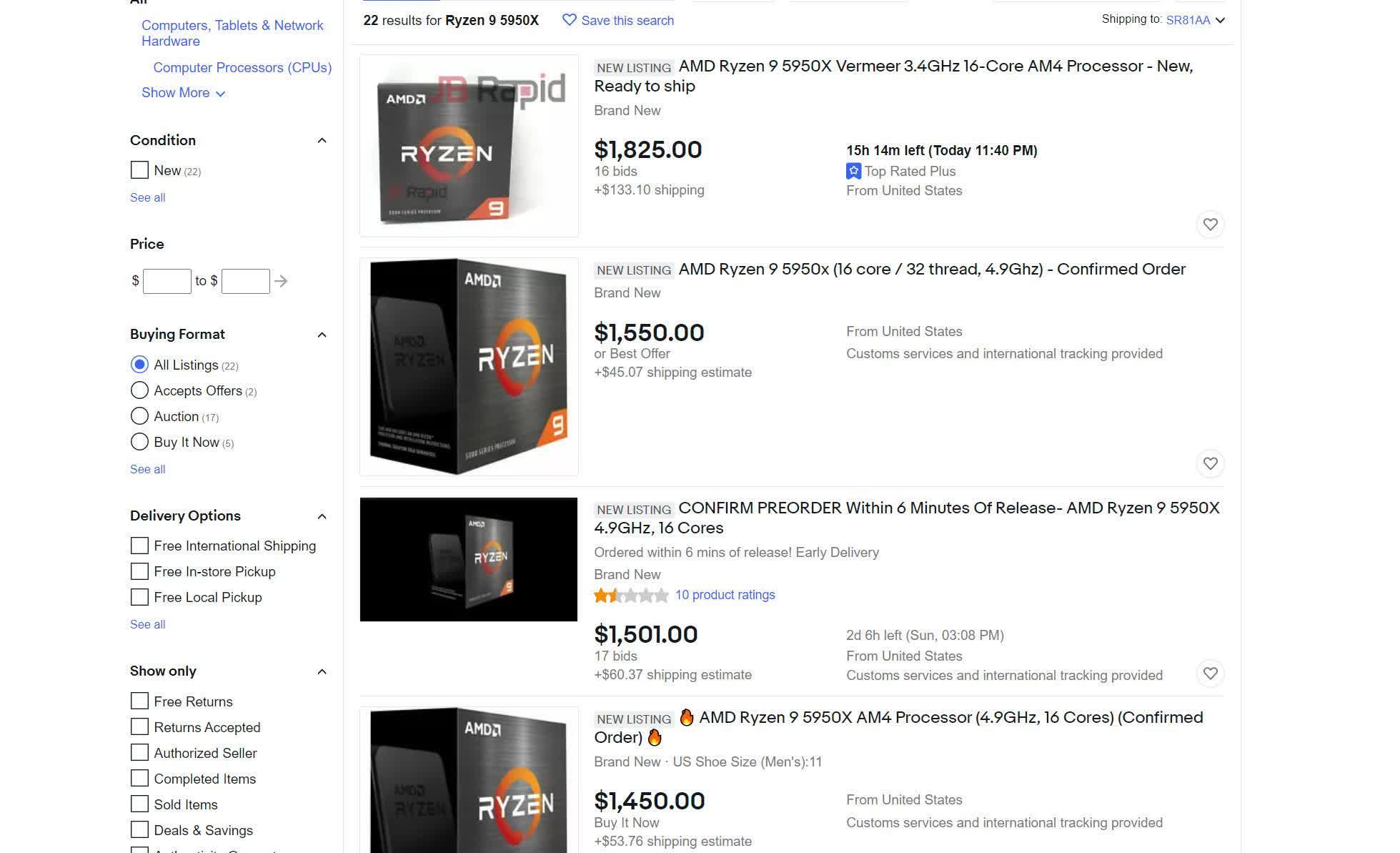
Task: Click the Top Rated Plus badge icon
Action: click(853, 171)
